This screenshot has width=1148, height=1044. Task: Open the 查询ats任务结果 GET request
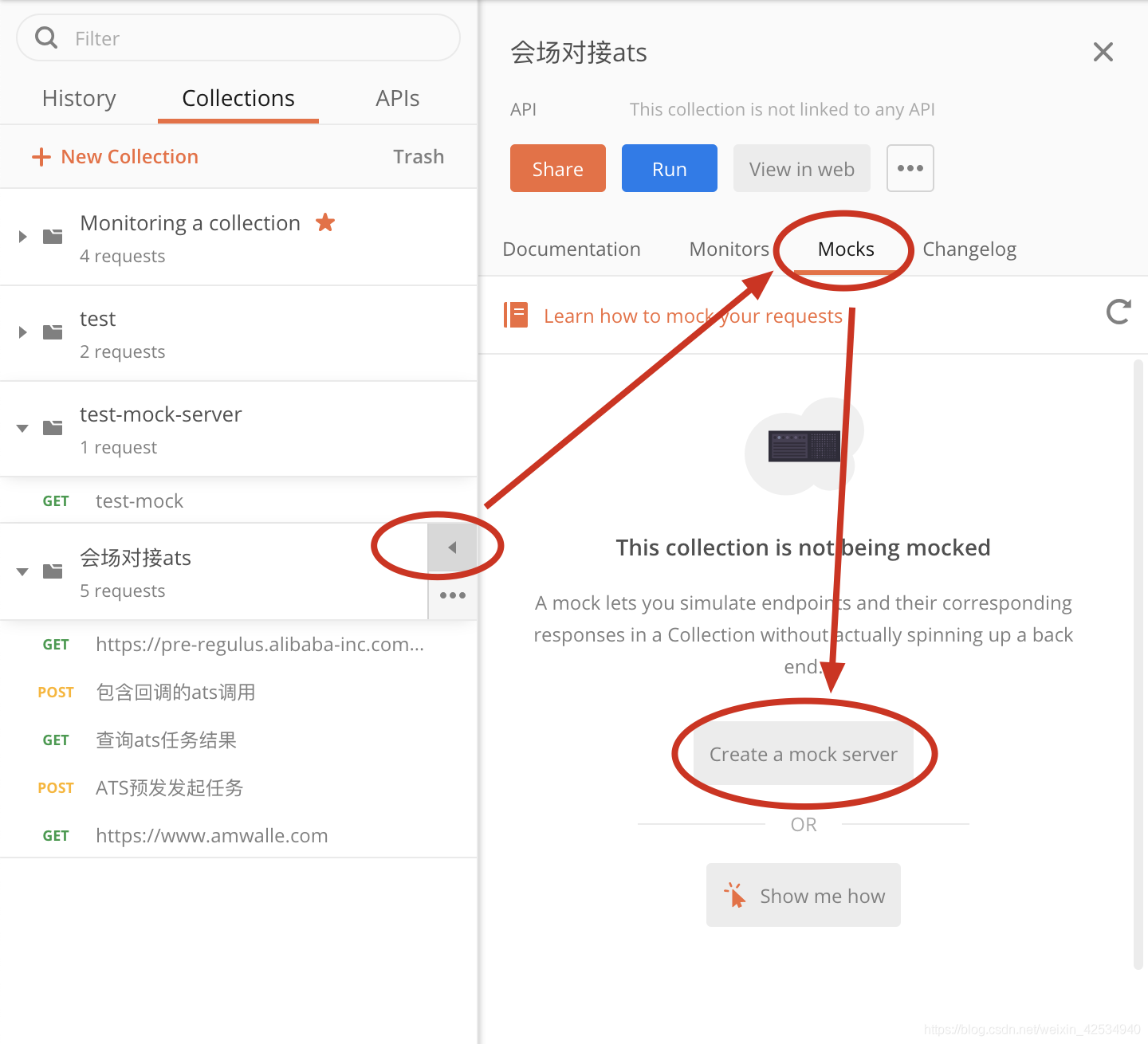(x=238, y=740)
